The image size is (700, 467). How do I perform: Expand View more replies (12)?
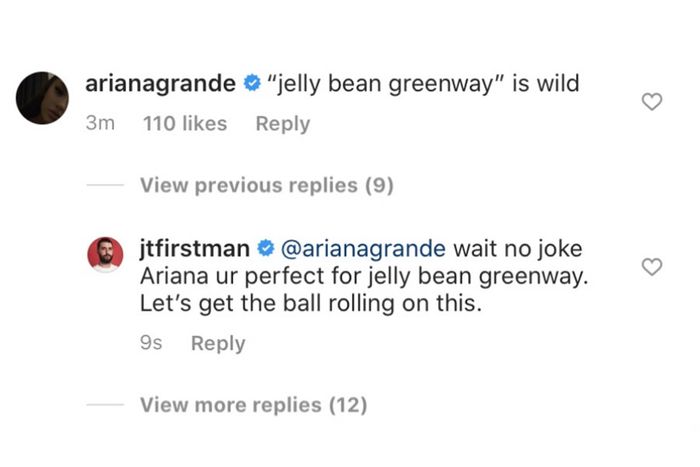click(254, 405)
